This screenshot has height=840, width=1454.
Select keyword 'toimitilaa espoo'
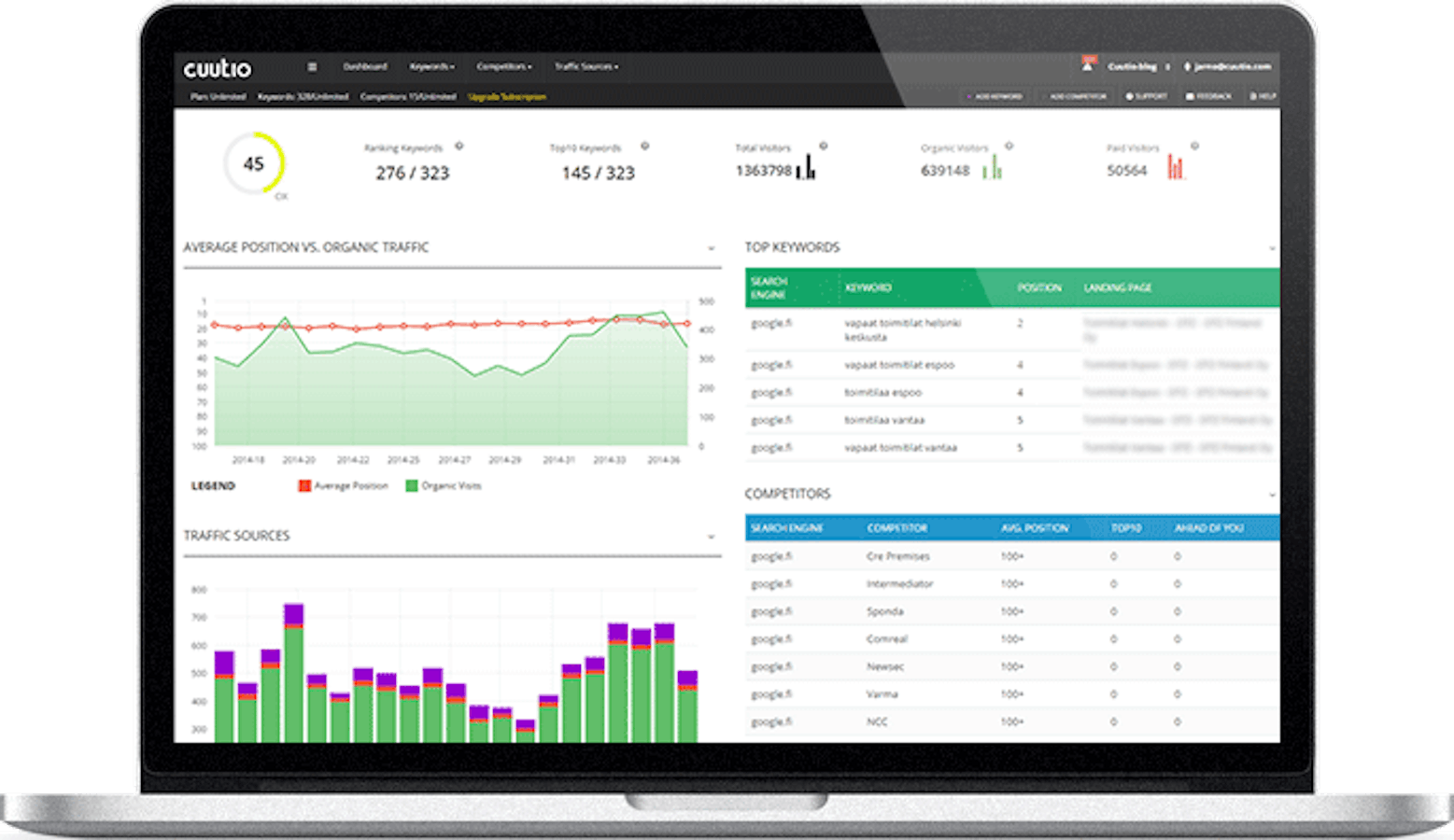(x=882, y=393)
